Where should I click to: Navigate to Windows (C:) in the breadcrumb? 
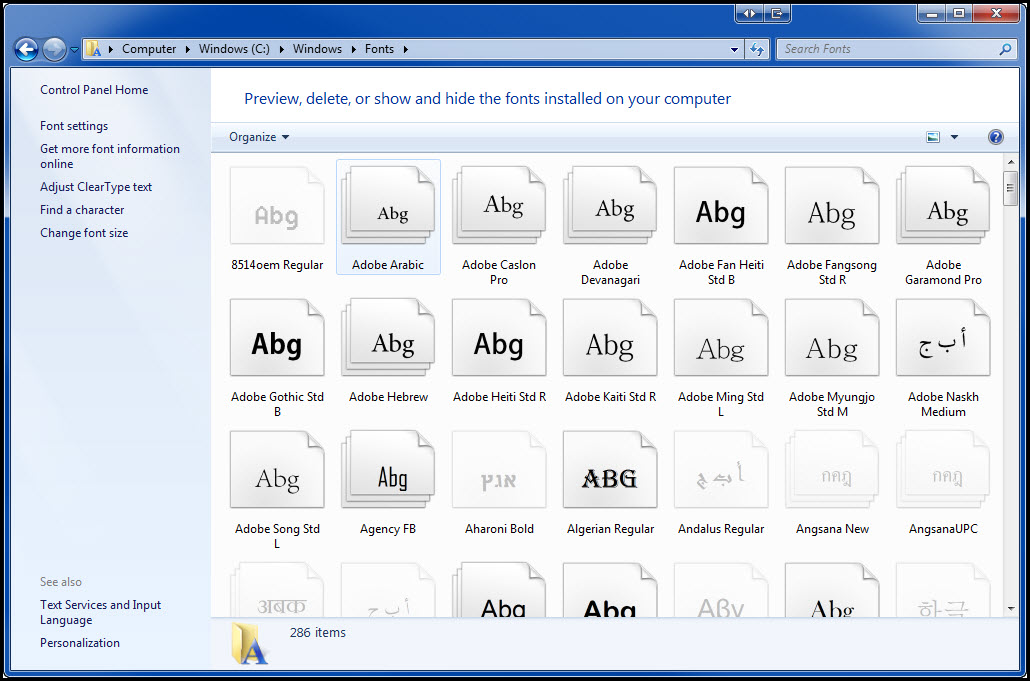(x=233, y=48)
